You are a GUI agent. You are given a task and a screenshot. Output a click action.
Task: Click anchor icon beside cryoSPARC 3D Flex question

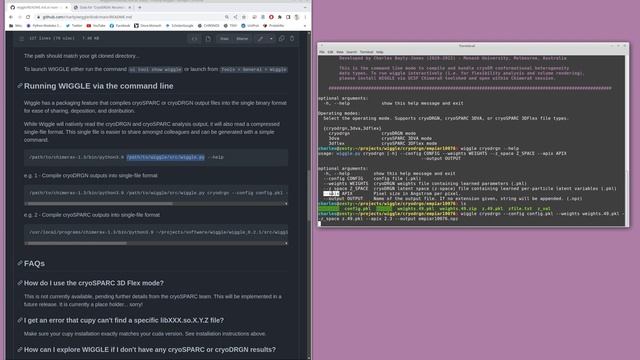(20, 283)
